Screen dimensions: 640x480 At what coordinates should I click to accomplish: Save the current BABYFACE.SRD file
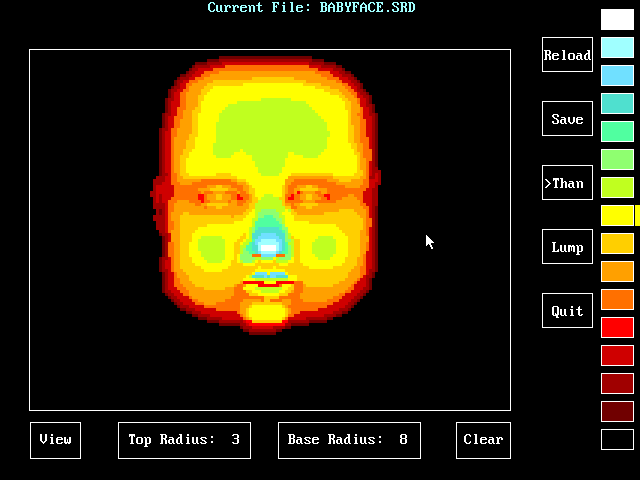click(x=567, y=119)
